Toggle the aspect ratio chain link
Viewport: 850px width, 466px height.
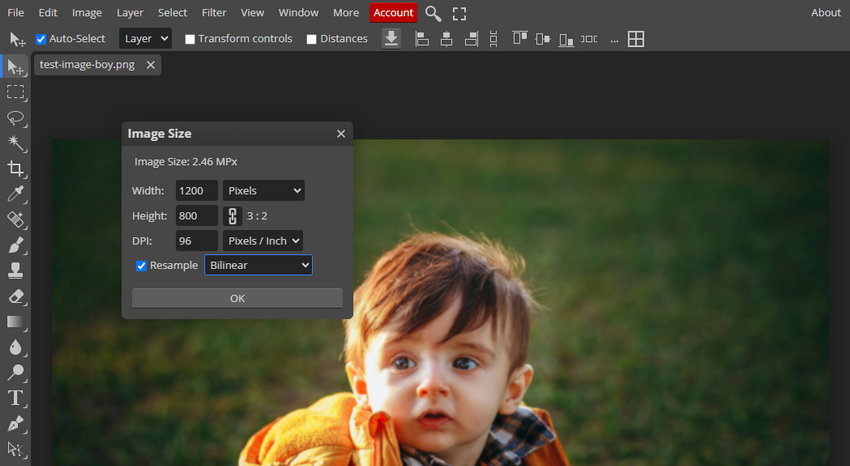tap(233, 216)
